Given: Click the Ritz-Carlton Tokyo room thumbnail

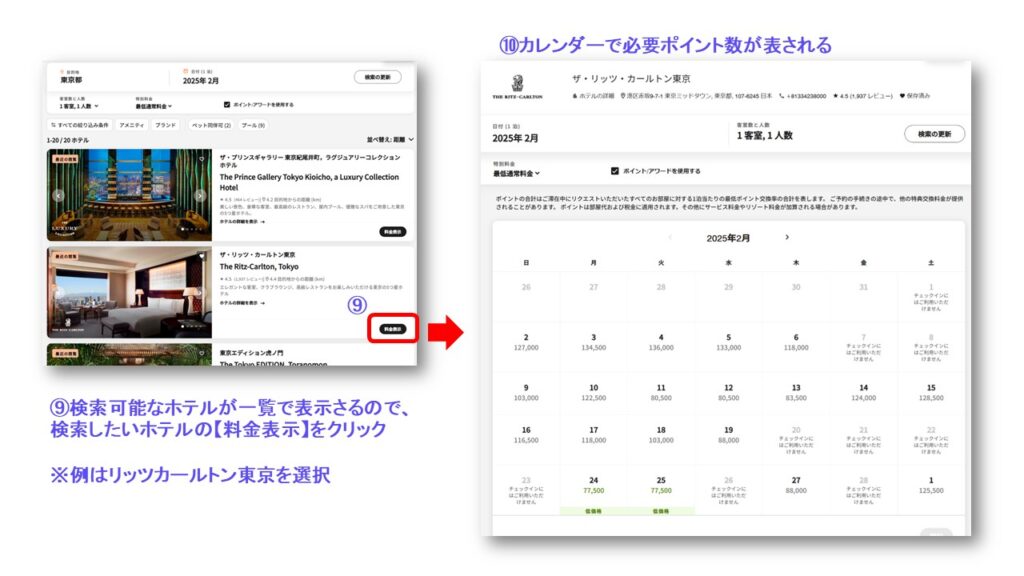Looking at the screenshot, I should pyautogui.click(x=129, y=292).
